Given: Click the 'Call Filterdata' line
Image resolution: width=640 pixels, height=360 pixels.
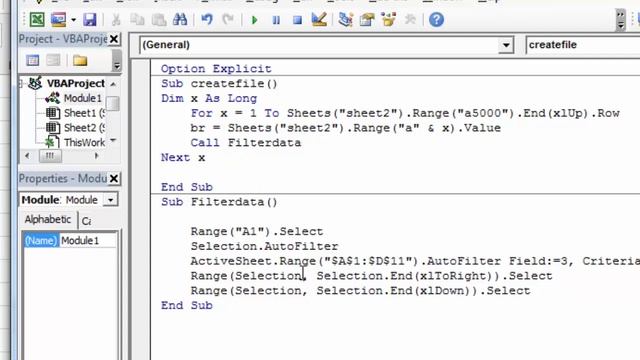Looking at the screenshot, I should click(x=245, y=142).
